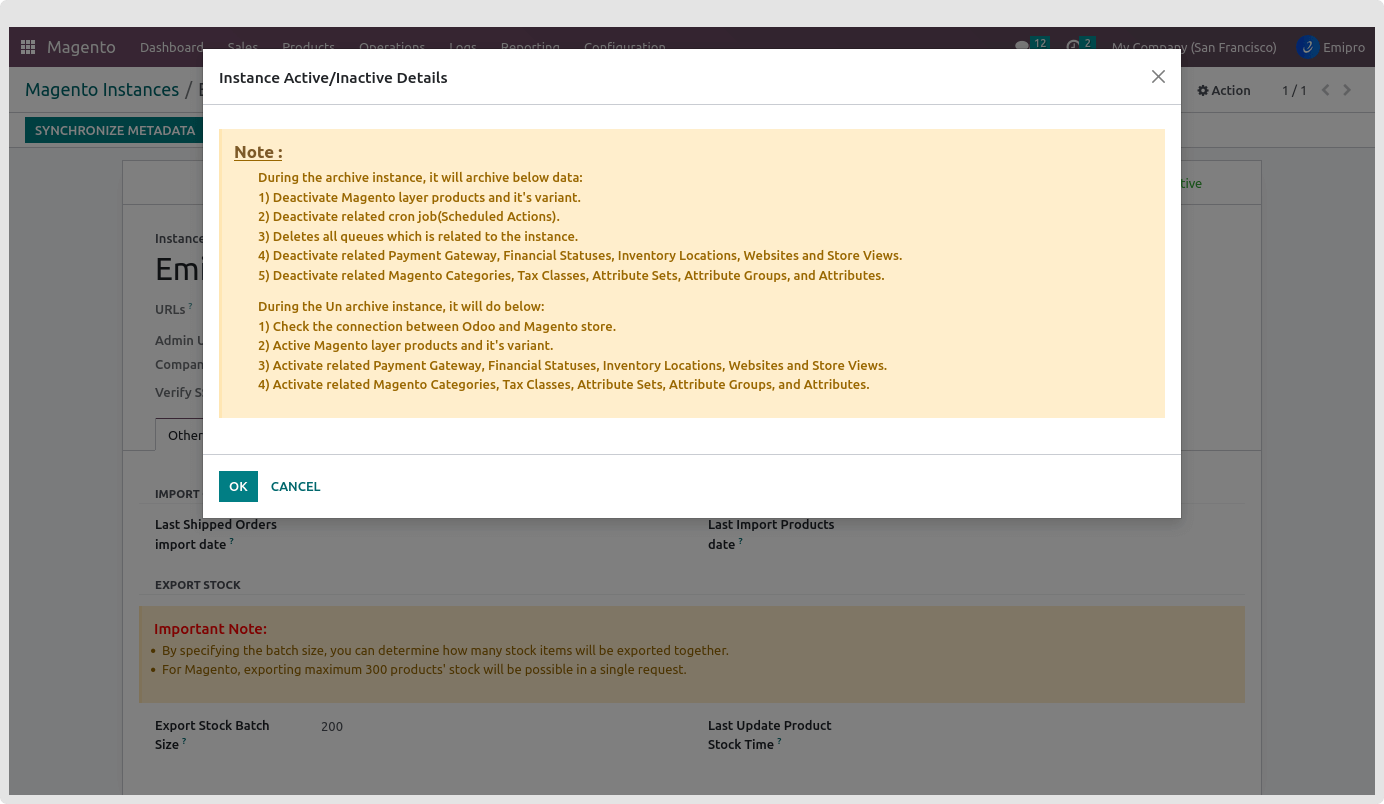Click help icon next to URLs label

[190, 307]
